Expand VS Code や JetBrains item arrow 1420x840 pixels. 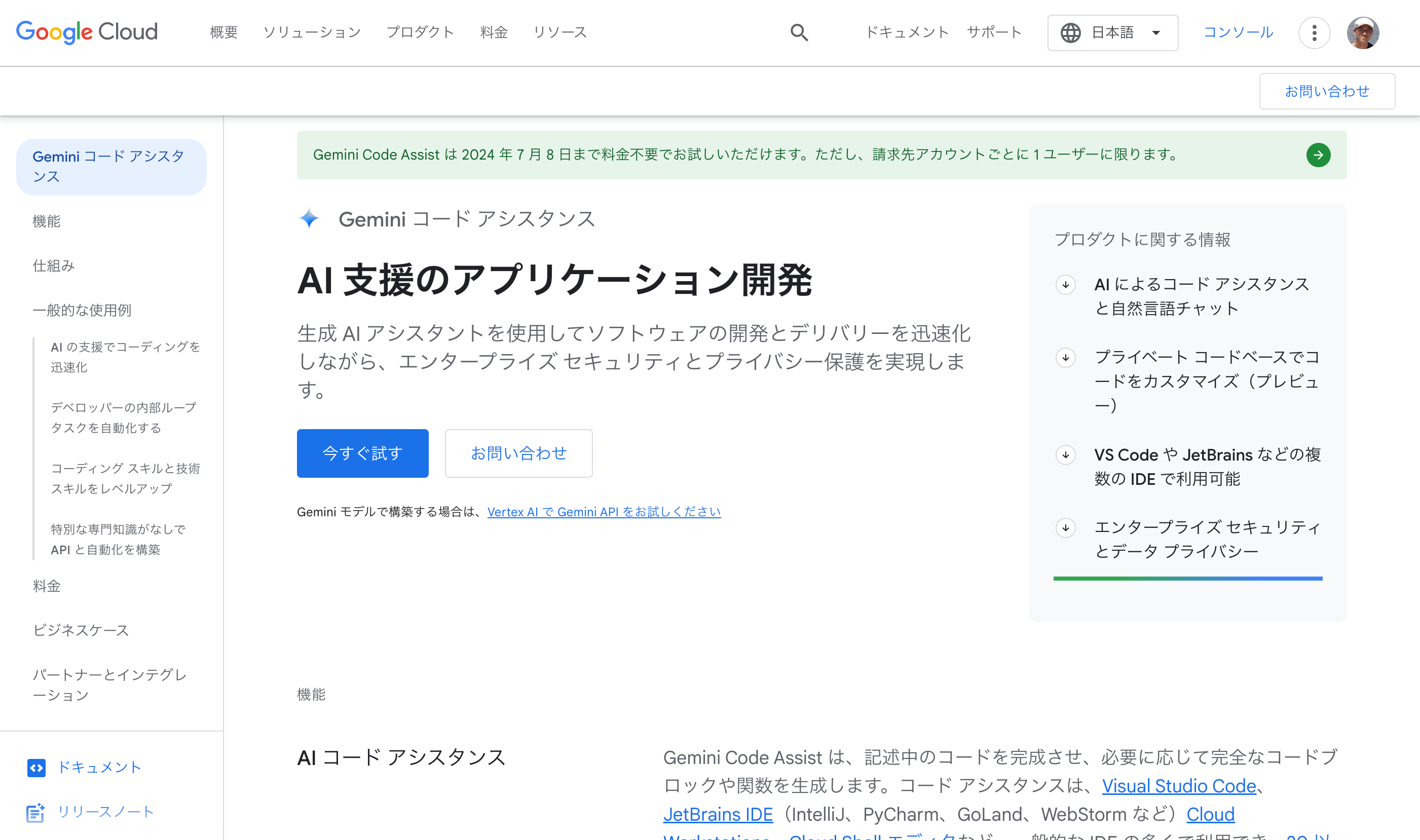click(1066, 454)
